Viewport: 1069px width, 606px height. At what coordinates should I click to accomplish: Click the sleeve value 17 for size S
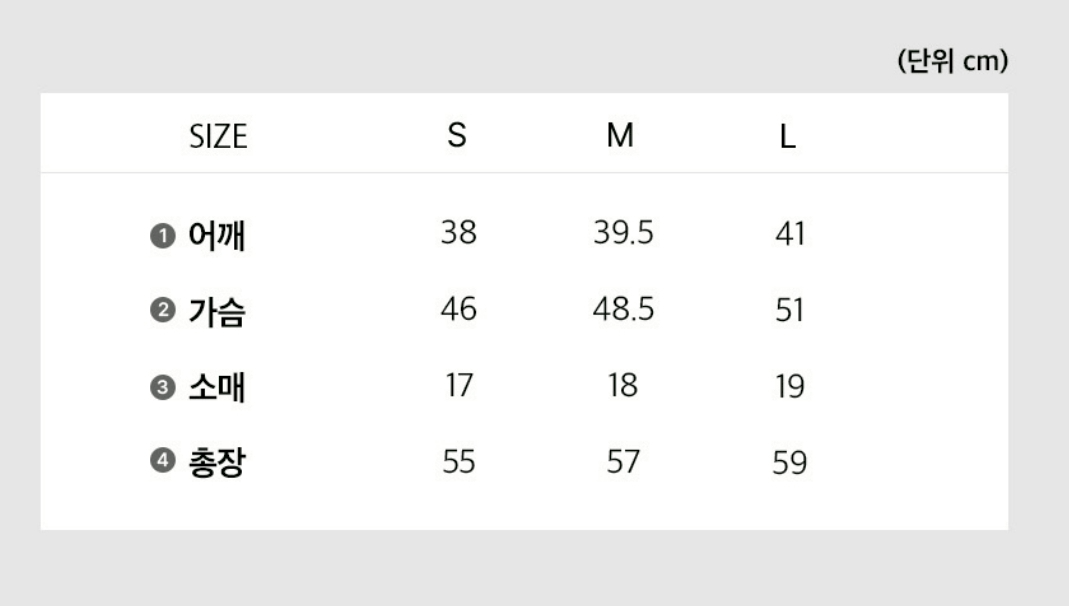tap(459, 386)
